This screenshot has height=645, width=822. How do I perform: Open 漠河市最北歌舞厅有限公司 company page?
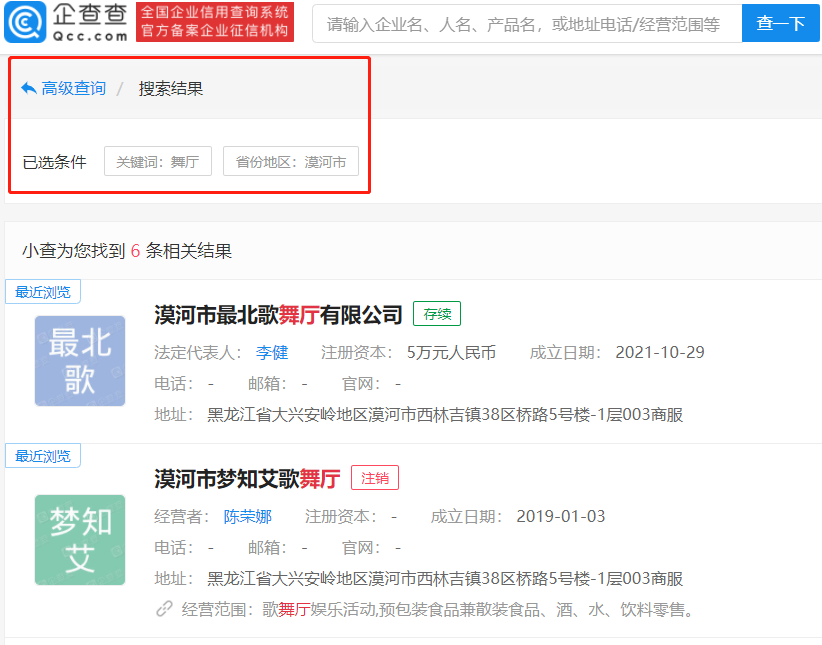click(278, 315)
